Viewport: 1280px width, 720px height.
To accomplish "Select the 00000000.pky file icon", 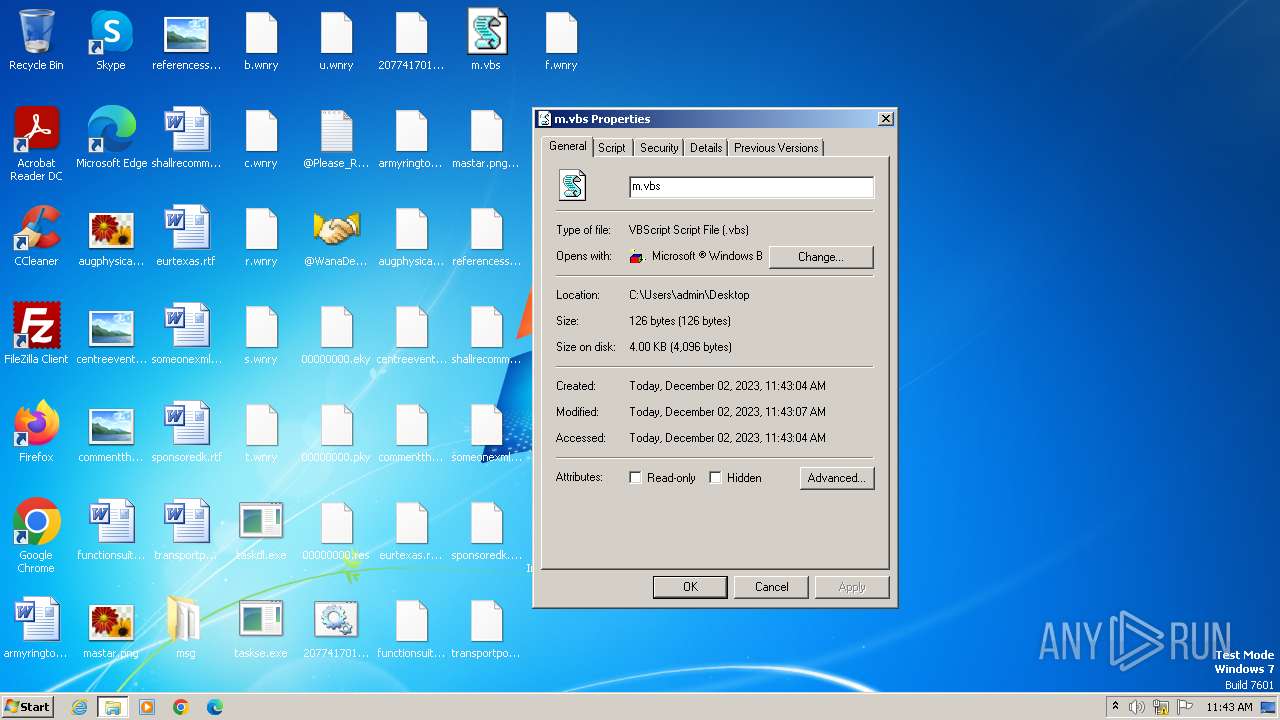I will pos(336,432).
